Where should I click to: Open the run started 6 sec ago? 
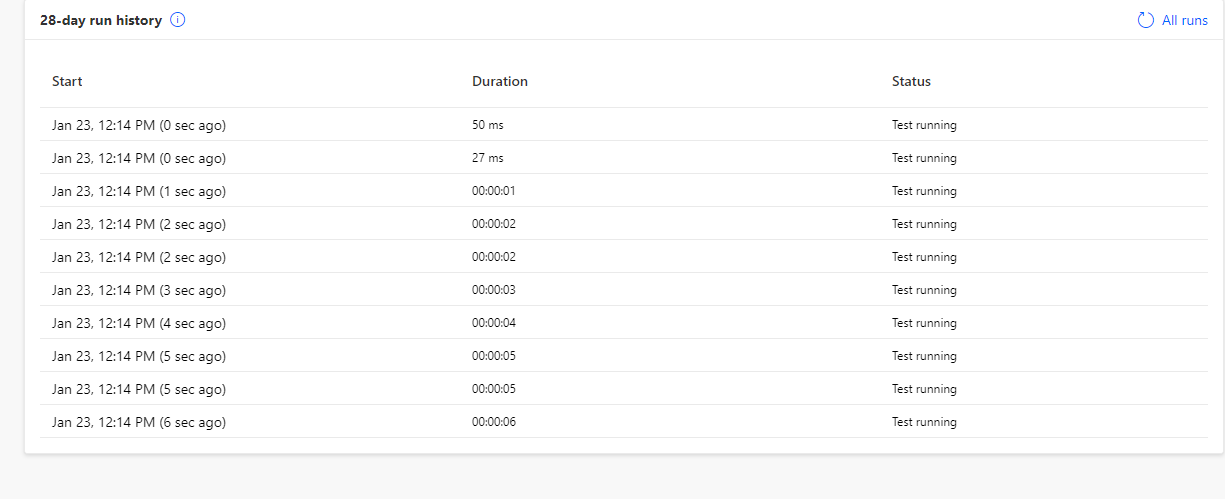pos(139,422)
